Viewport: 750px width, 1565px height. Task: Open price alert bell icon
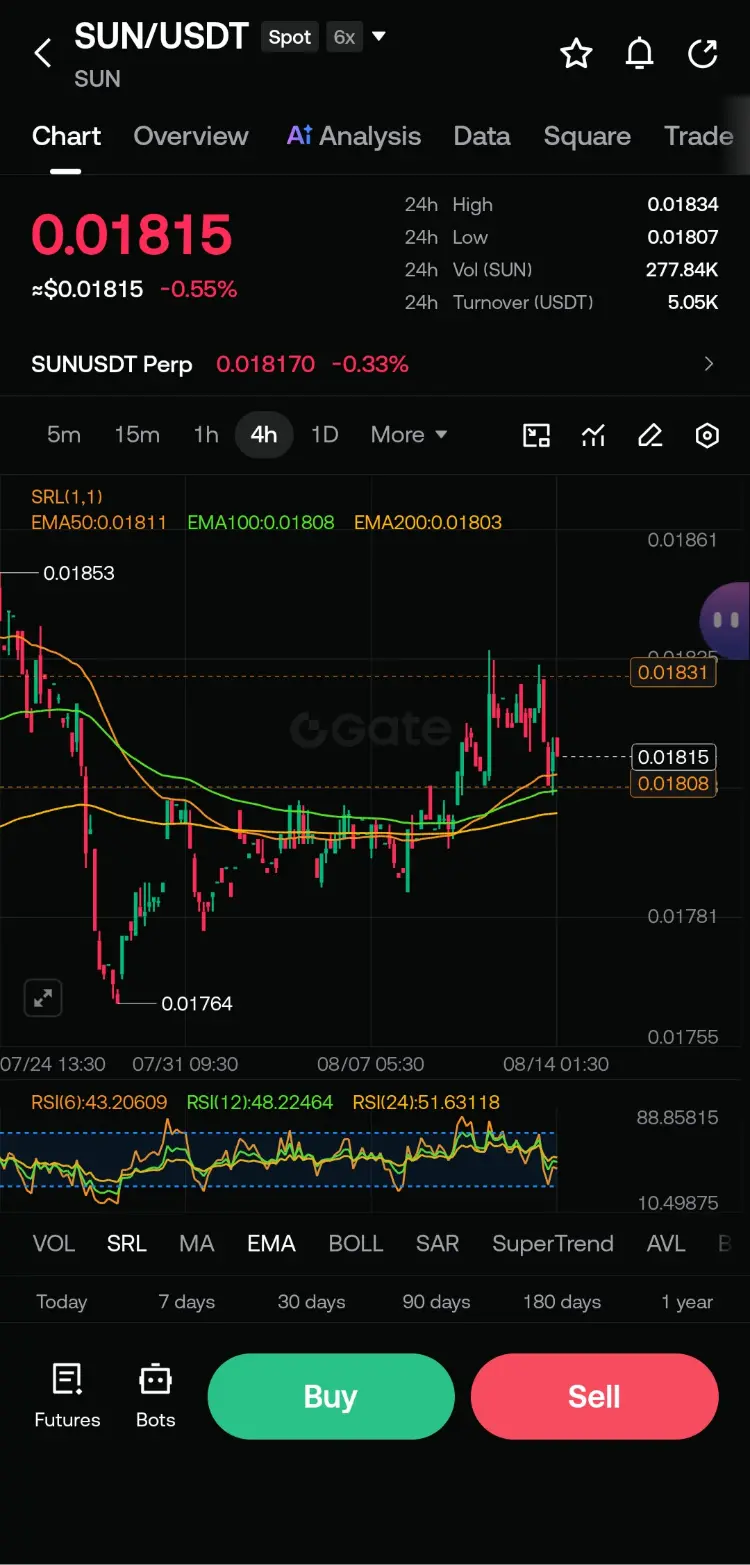[x=640, y=53]
